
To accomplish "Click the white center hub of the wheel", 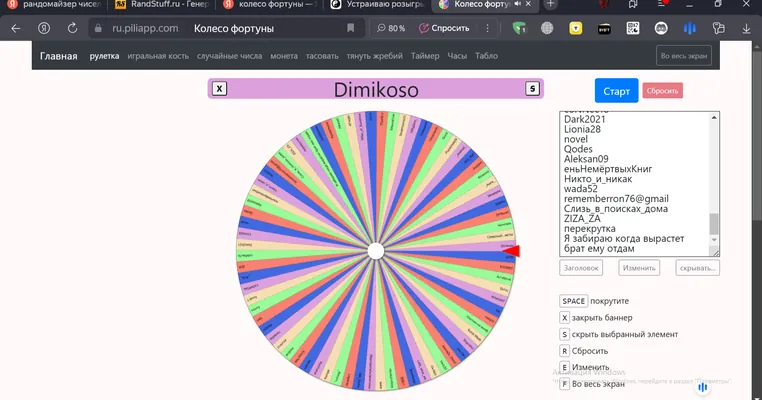I will [x=376, y=251].
